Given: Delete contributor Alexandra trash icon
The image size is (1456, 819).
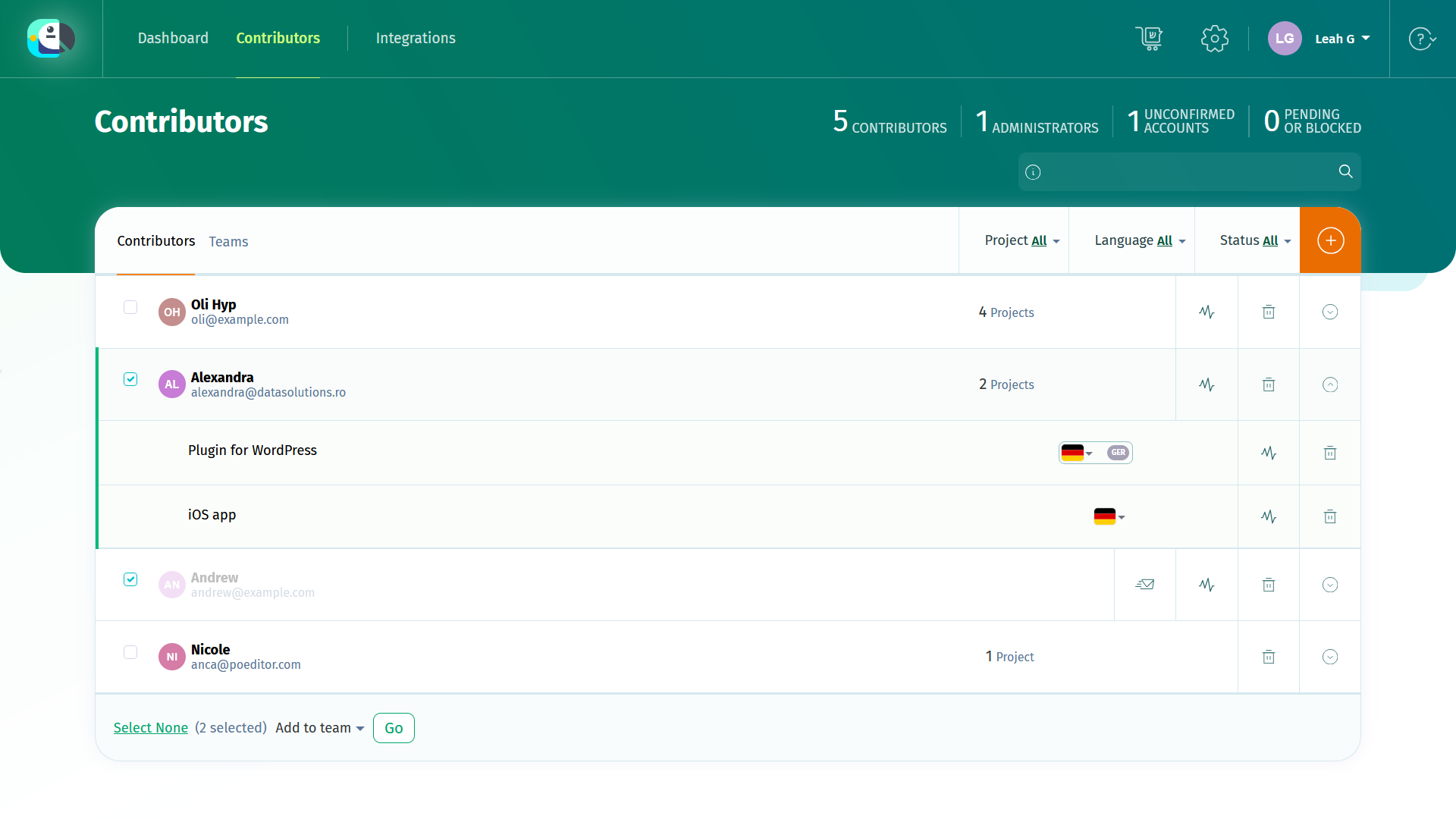Looking at the screenshot, I should click(1269, 384).
